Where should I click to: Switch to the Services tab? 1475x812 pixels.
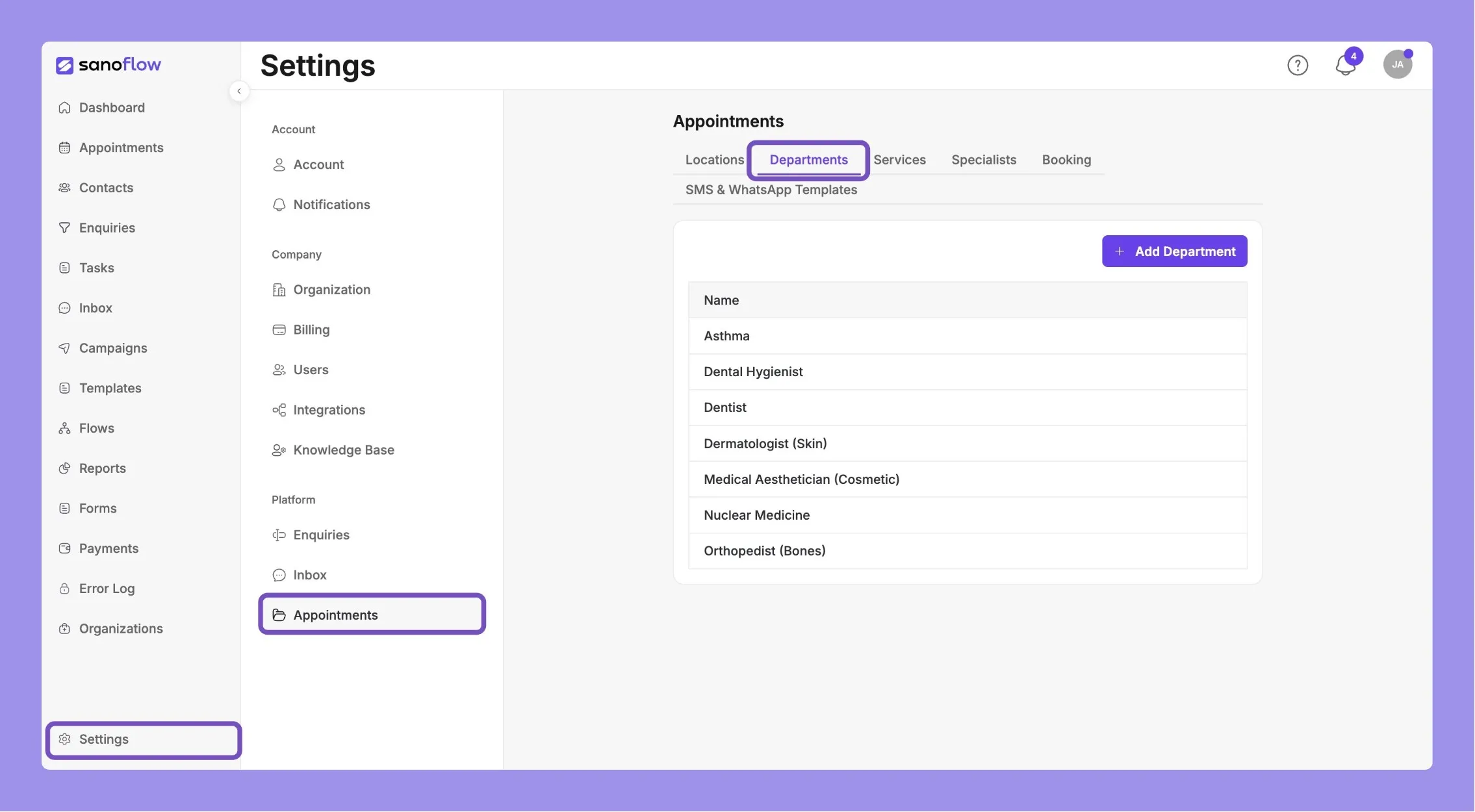[899, 160]
